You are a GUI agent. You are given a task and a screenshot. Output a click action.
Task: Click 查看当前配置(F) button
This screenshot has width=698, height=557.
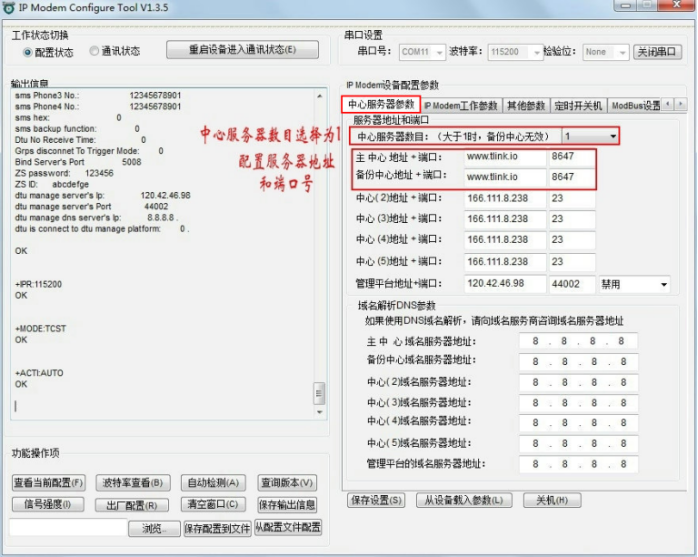[48, 483]
